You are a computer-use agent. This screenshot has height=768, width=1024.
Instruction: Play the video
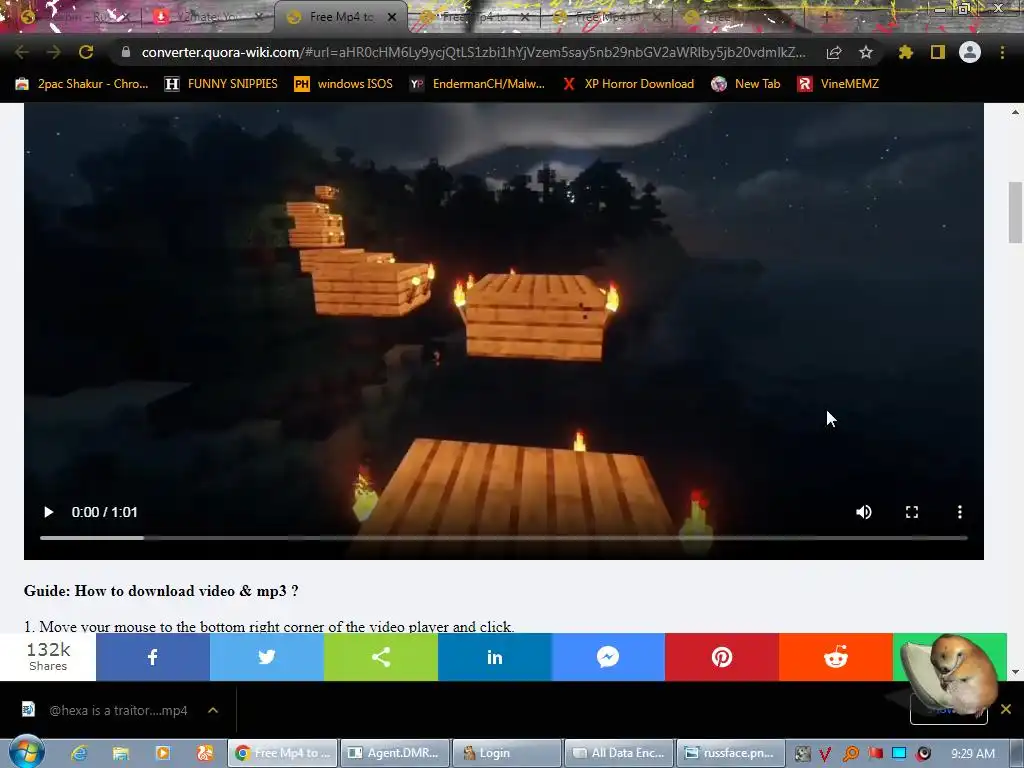click(48, 512)
